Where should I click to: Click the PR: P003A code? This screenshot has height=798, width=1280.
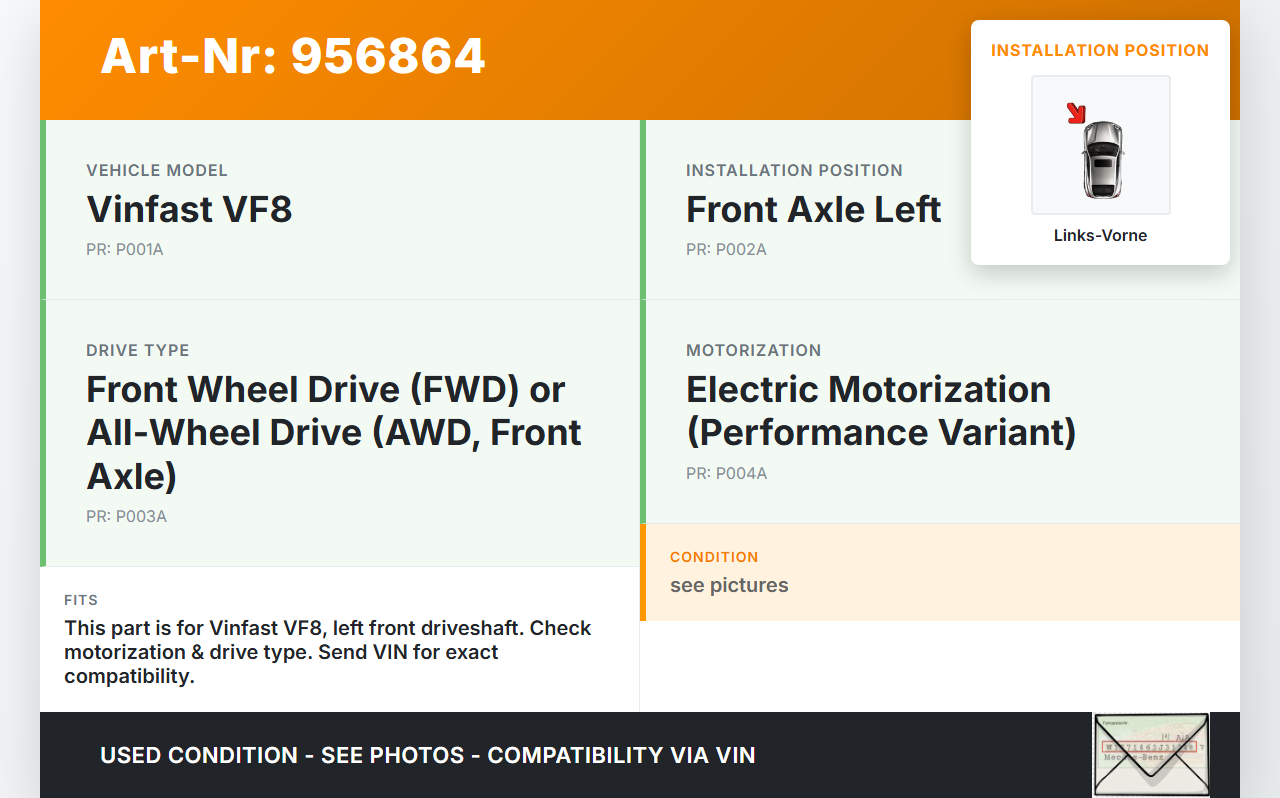point(126,517)
